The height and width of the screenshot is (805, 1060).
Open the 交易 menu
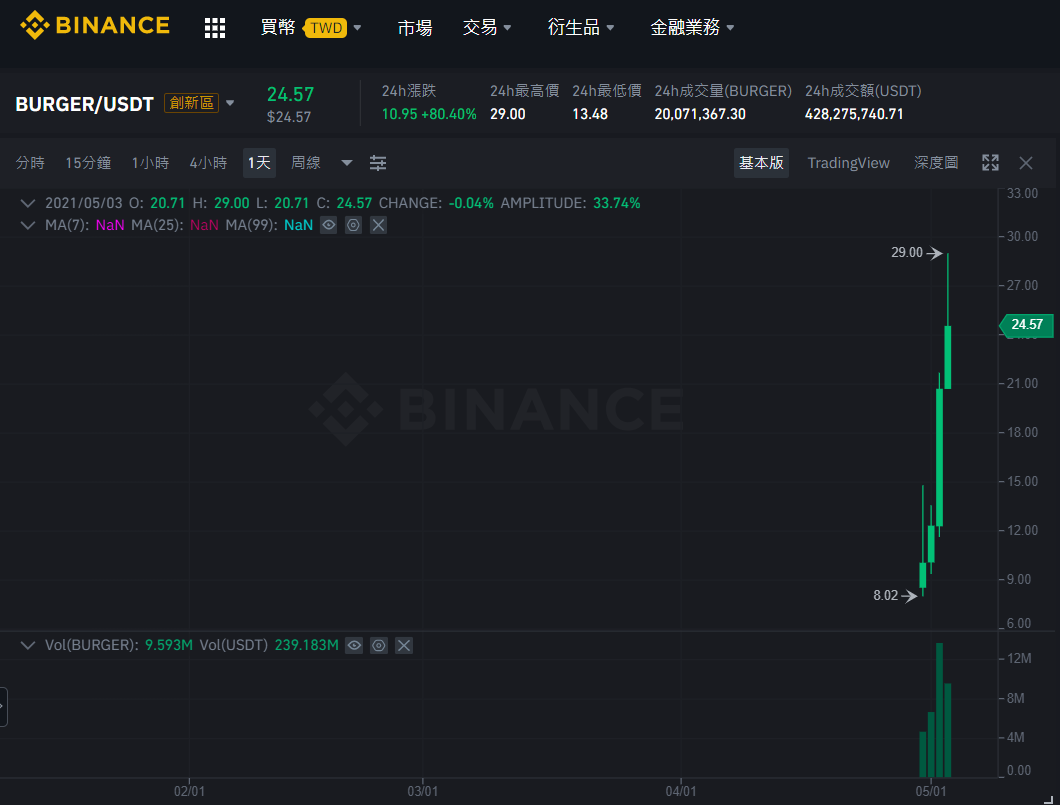487,28
